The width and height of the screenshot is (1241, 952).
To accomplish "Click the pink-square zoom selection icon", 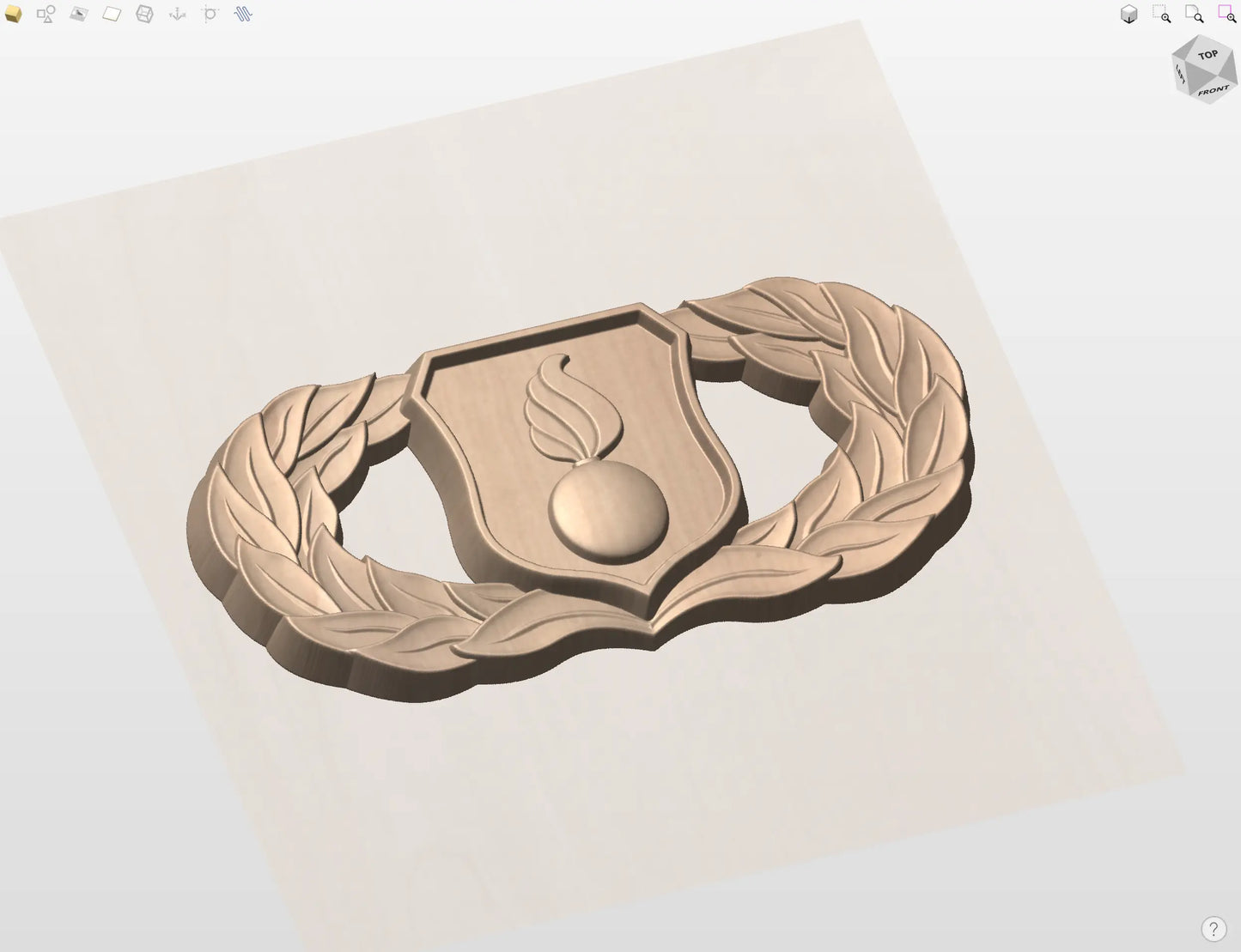I will tap(1226, 15).
